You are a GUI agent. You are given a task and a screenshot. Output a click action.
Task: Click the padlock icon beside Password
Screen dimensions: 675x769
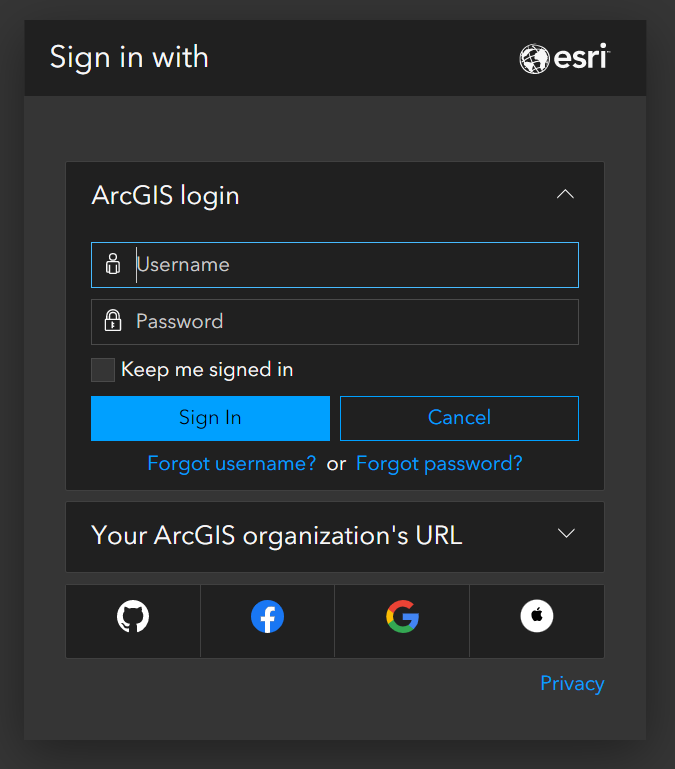click(113, 321)
